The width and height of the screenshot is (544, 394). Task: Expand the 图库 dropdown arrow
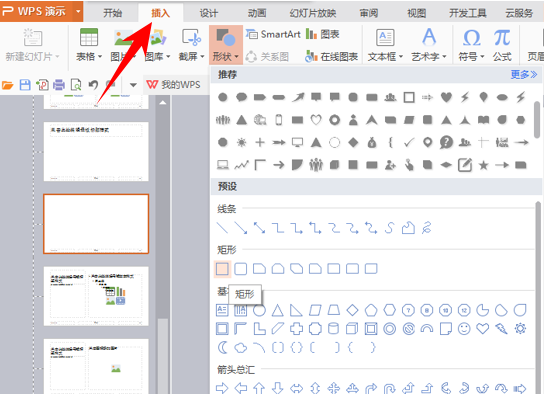(168, 57)
